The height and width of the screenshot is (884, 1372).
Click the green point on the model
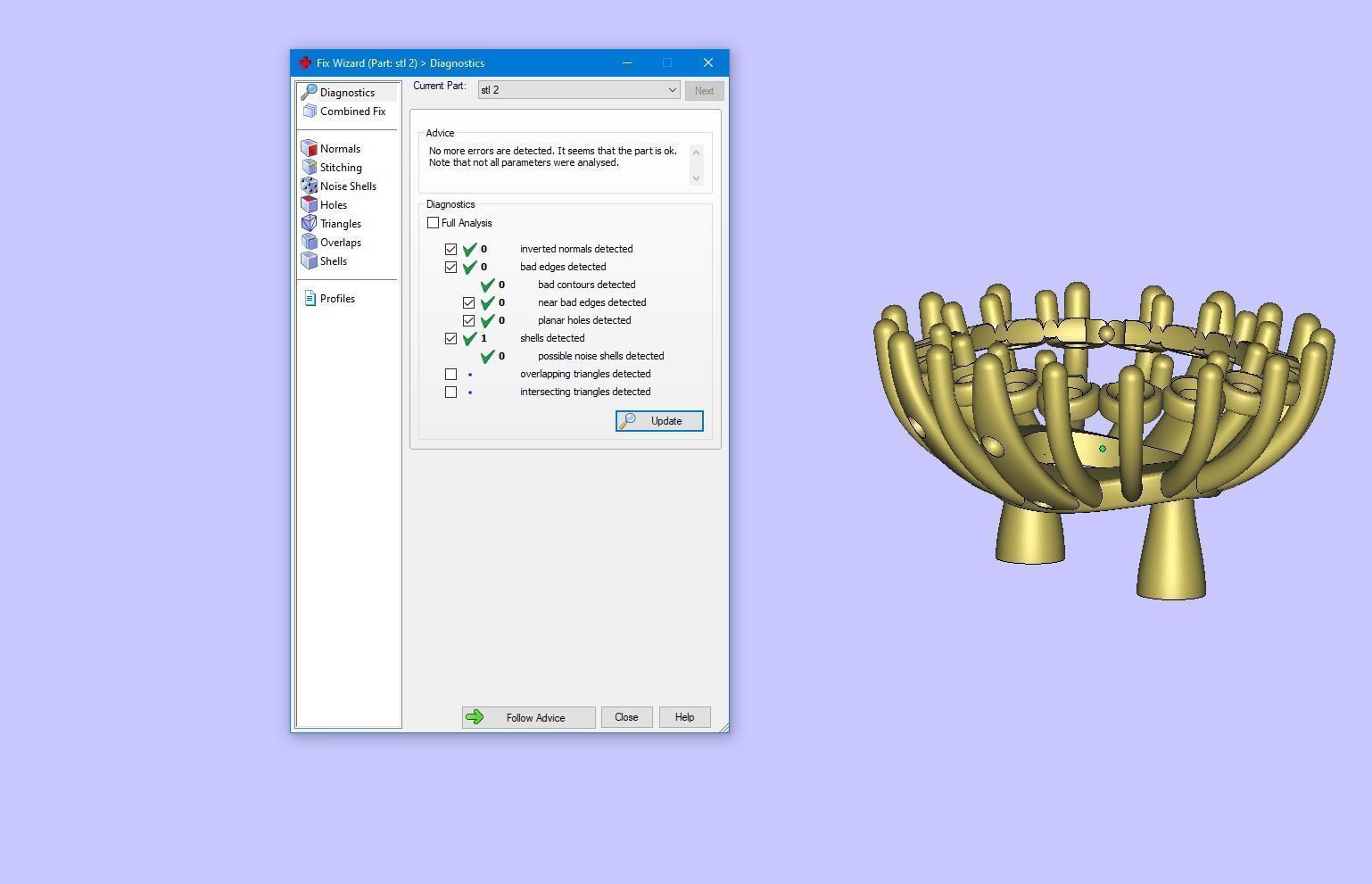click(x=1103, y=449)
